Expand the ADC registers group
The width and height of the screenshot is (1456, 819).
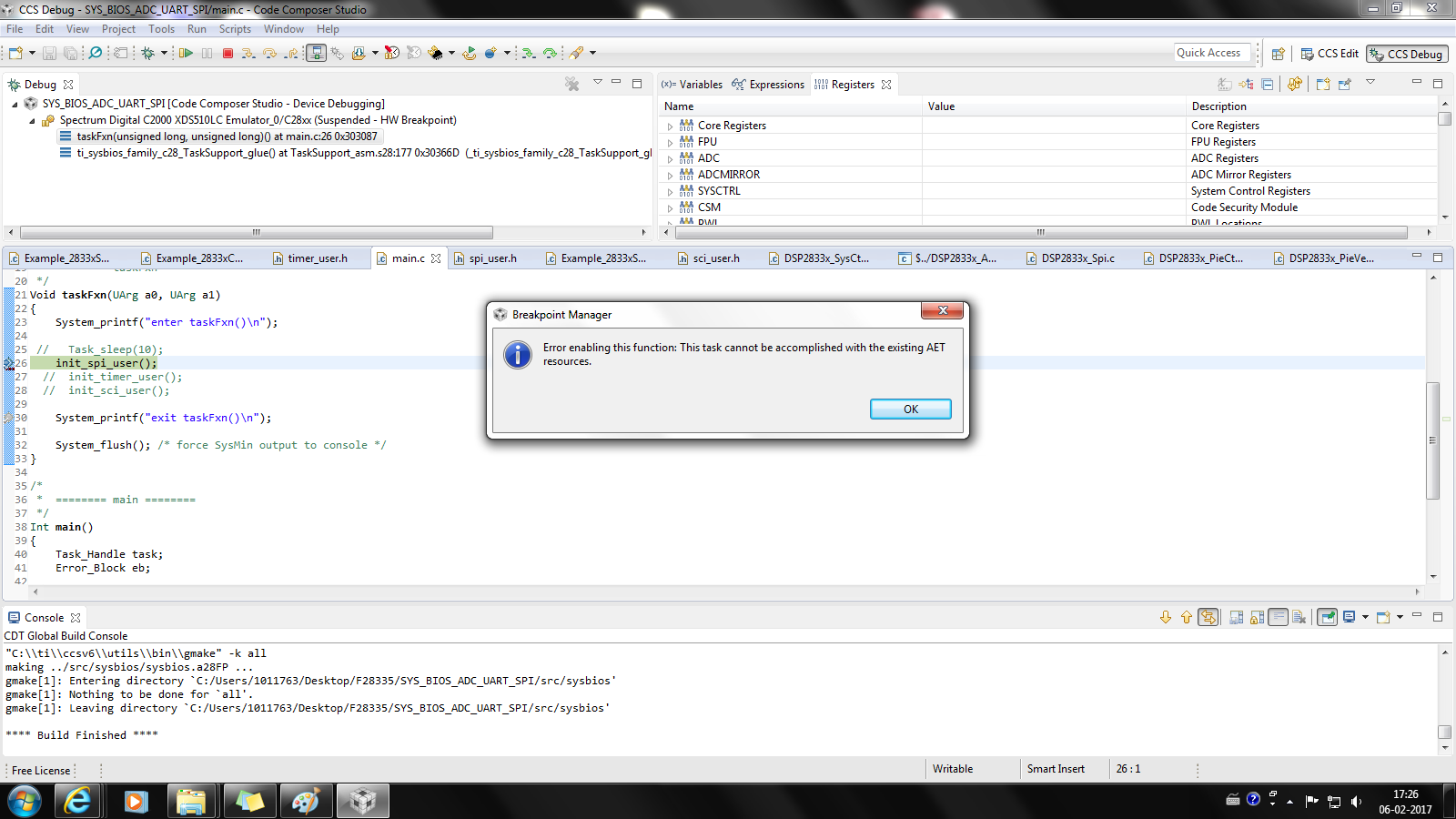[x=671, y=157]
